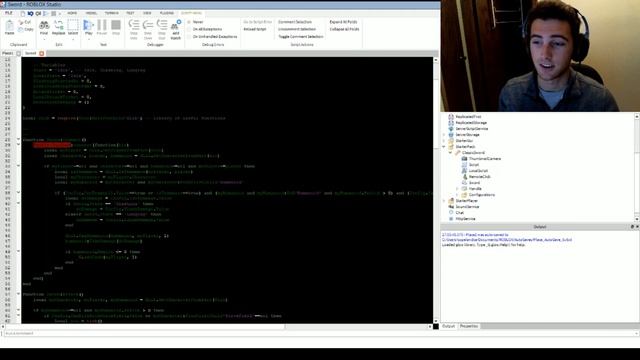The height and width of the screenshot is (360, 640).
Task: Select the On Unhandled Exceptions option
Action: pos(212,37)
